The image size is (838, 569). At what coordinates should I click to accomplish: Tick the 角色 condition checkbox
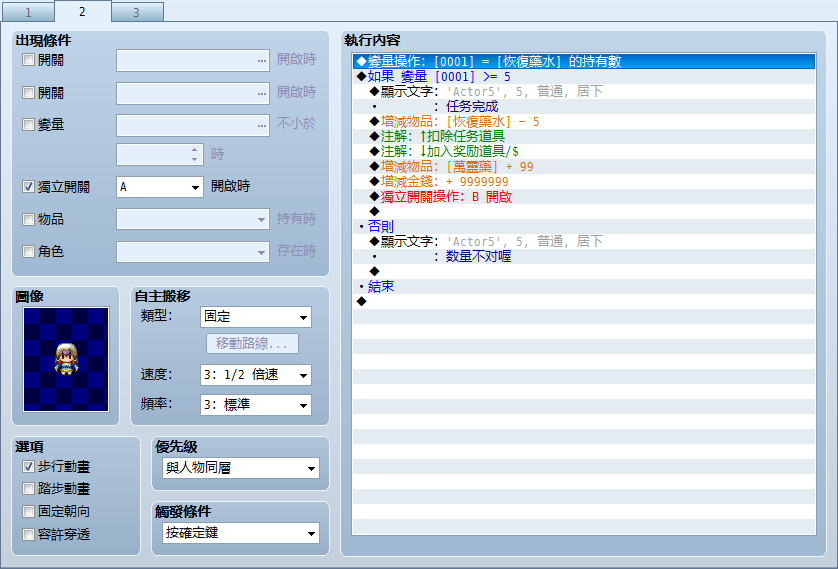pyautogui.click(x=28, y=251)
